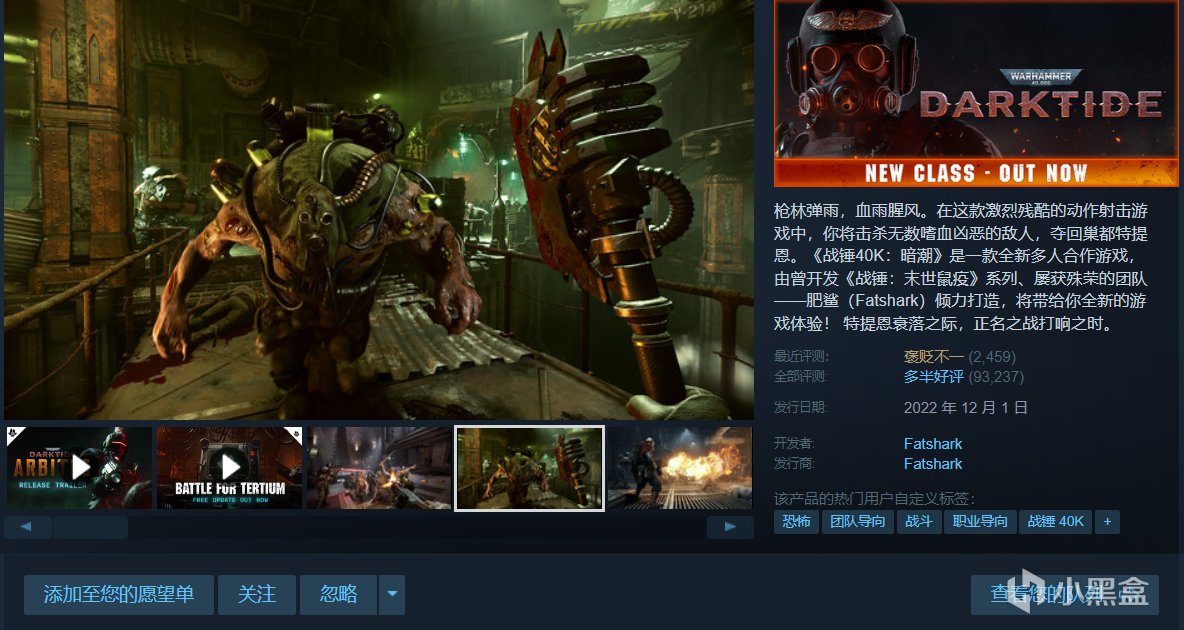Click release date text 2022 年 12 月 1 日
Image resolution: width=1184 pixels, height=630 pixels.
(966, 408)
